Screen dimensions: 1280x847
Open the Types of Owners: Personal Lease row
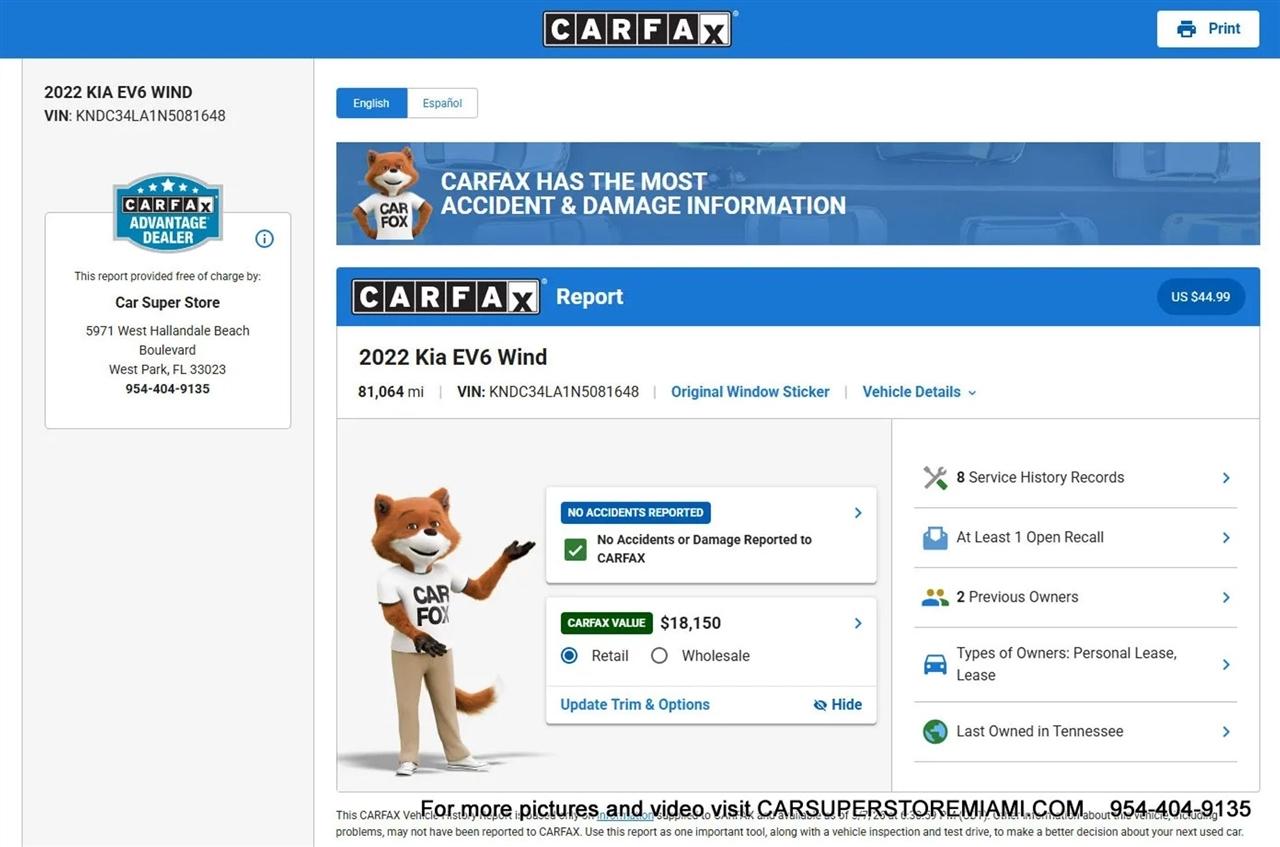pos(1076,664)
